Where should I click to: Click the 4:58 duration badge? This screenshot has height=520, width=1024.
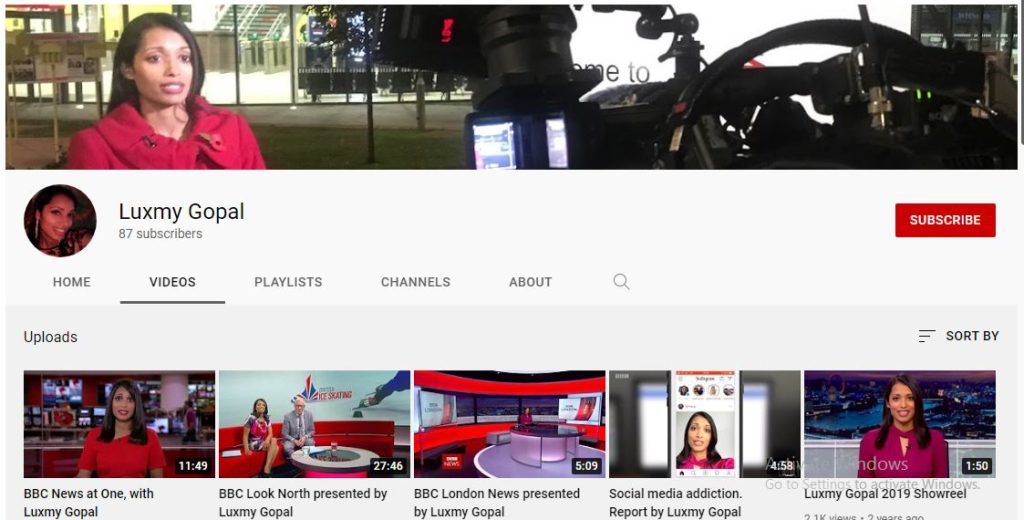coord(782,466)
